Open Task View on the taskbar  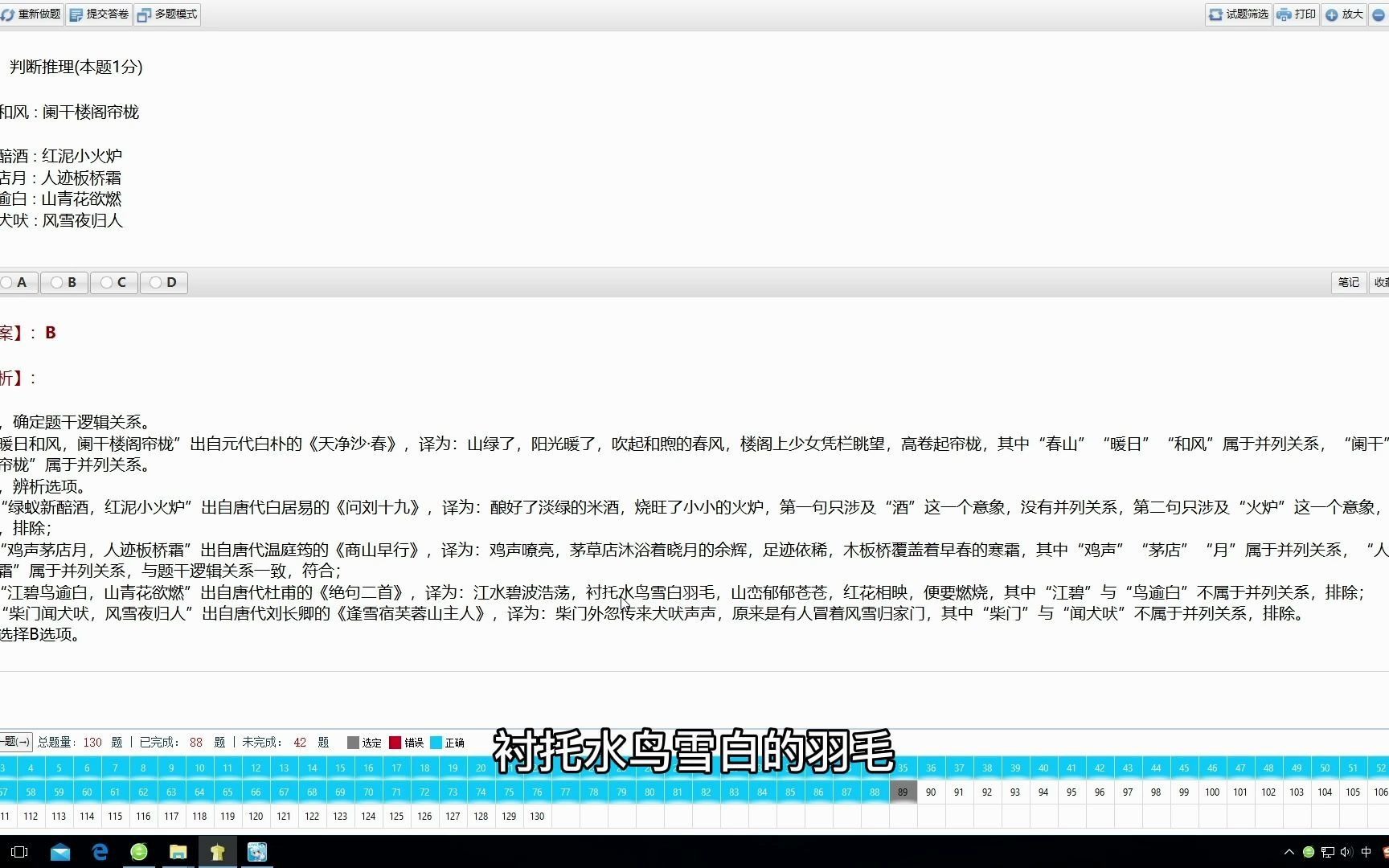(x=19, y=852)
